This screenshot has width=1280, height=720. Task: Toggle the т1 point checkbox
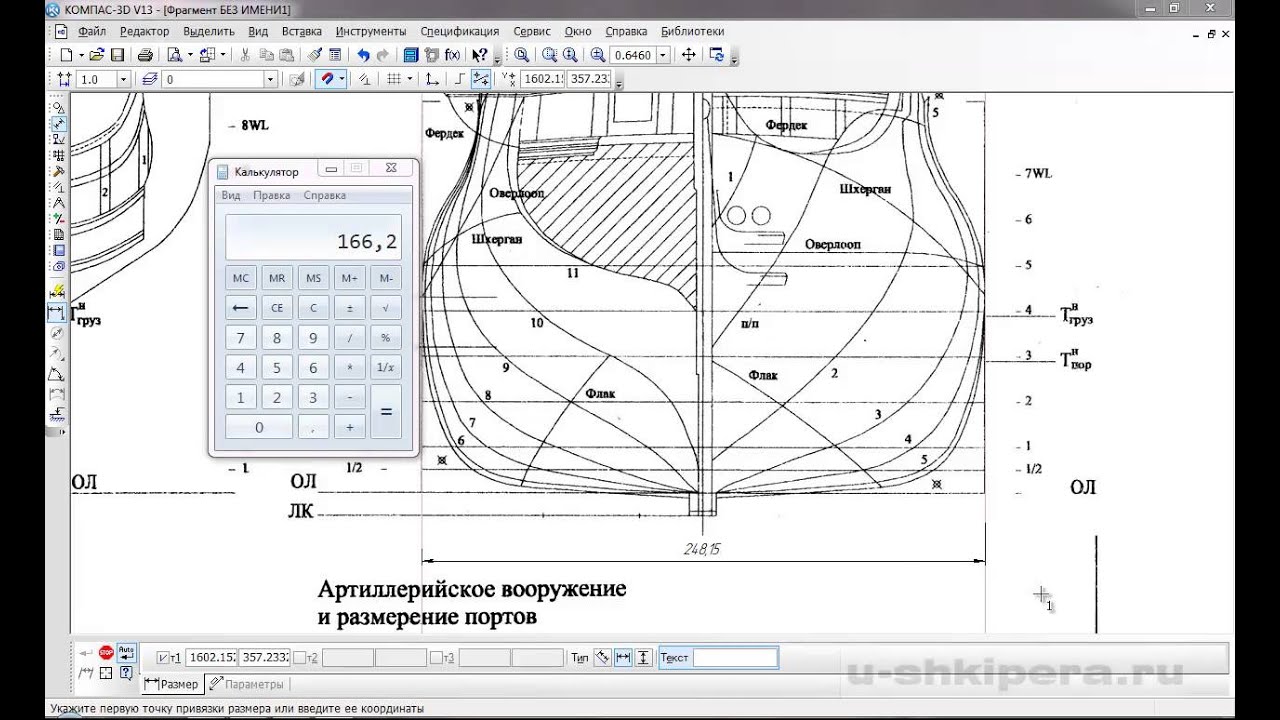click(x=164, y=658)
